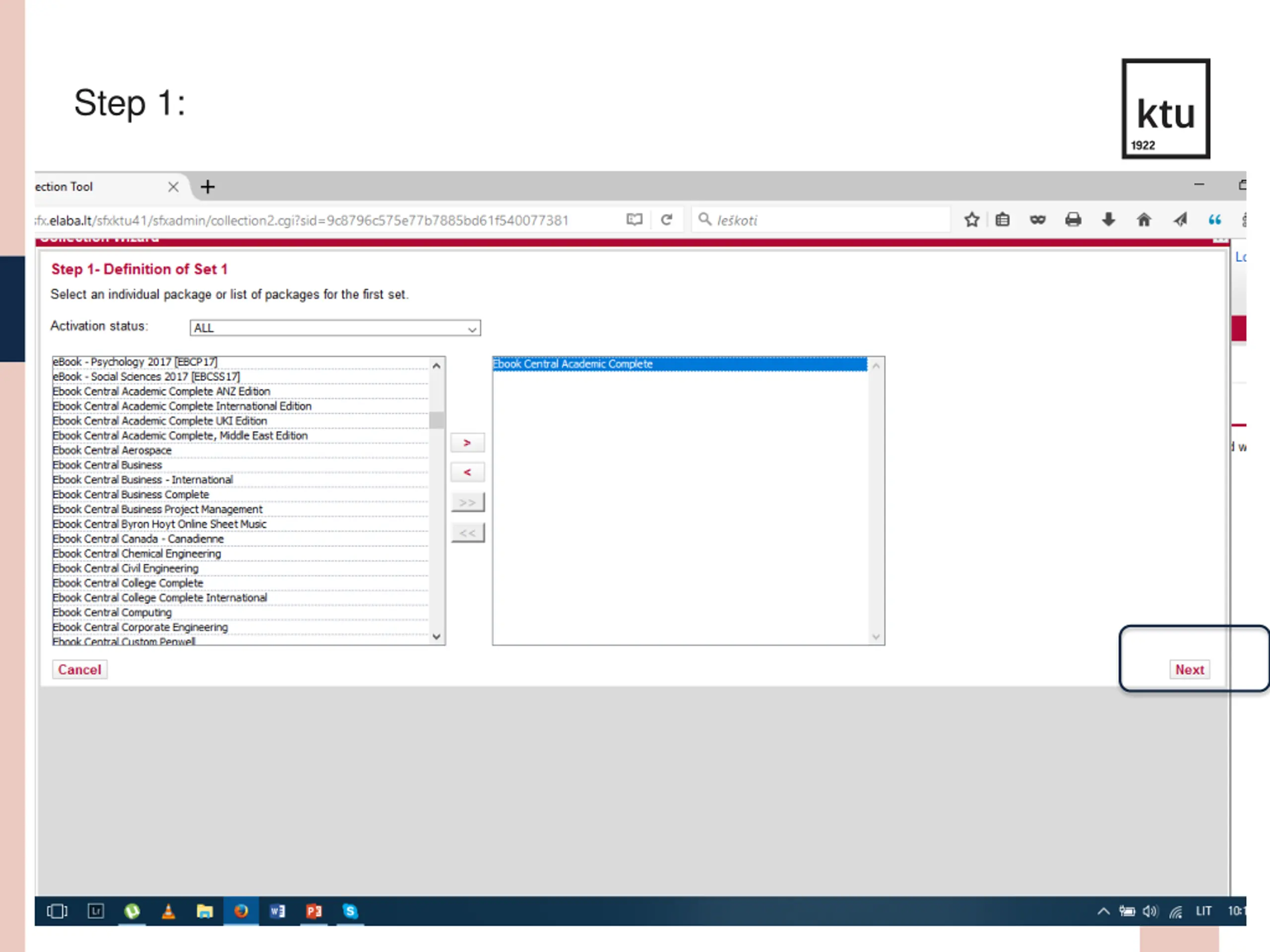Open the green circular app in taskbar

(x=132, y=911)
